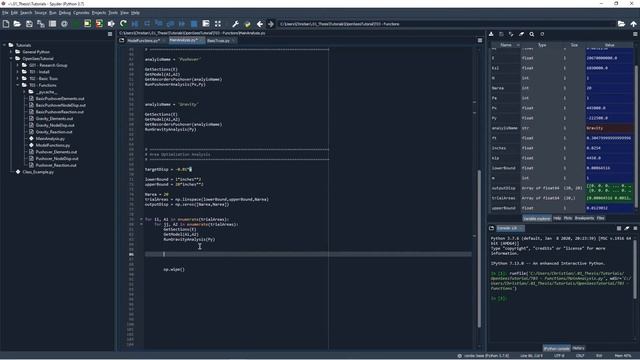This screenshot has height=360, width=640.
Task: Open the Debug menu
Action: pos(65,13)
